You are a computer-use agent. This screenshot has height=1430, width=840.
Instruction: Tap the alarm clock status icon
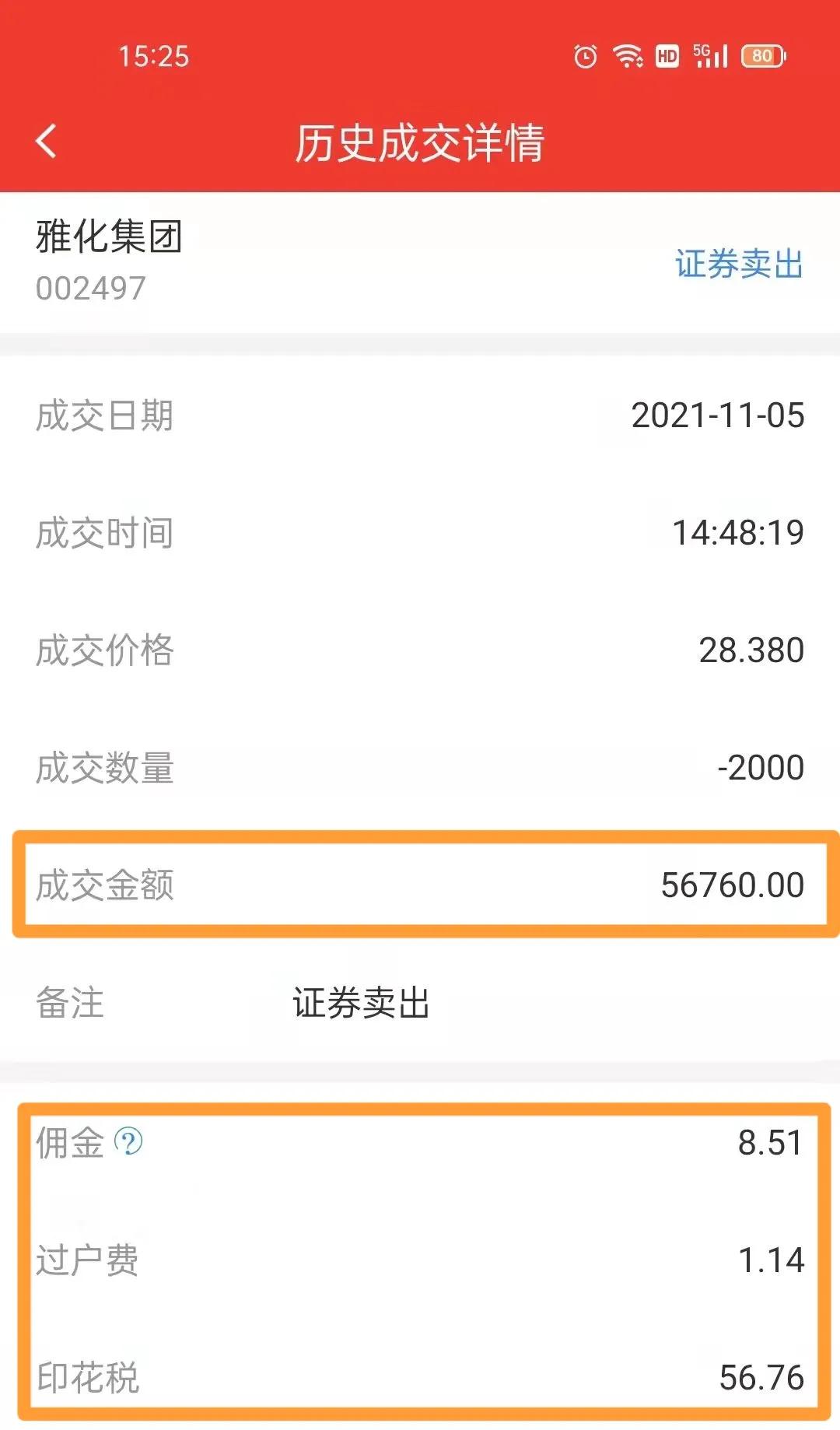586,56
